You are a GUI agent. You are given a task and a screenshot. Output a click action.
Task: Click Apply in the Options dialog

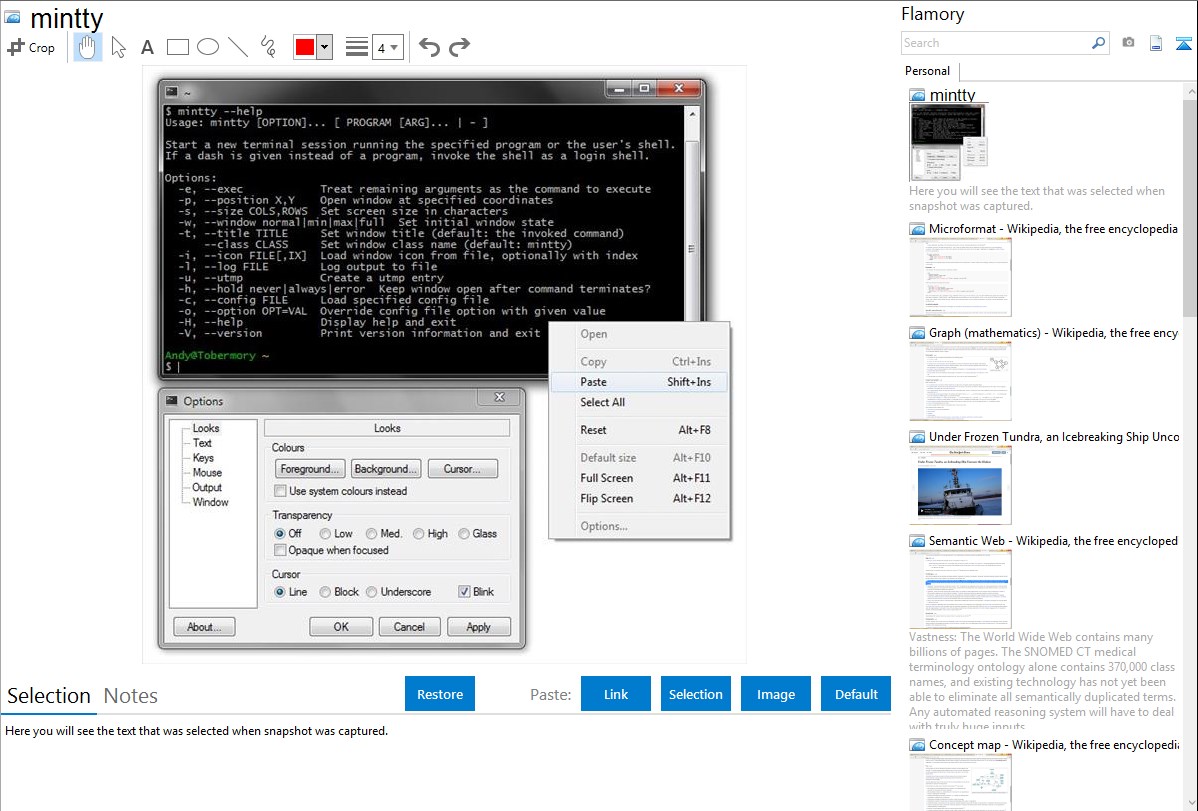click(x=478, y=627)
